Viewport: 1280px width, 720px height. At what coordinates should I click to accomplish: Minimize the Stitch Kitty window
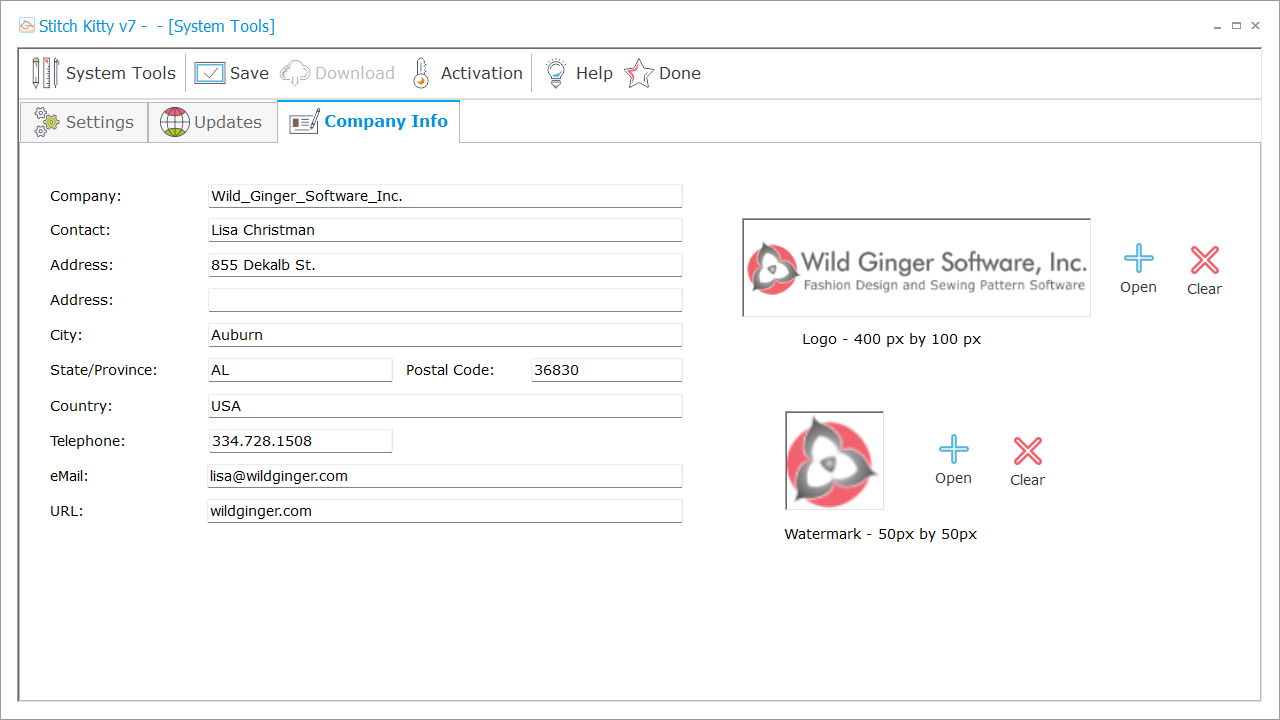1218,26
